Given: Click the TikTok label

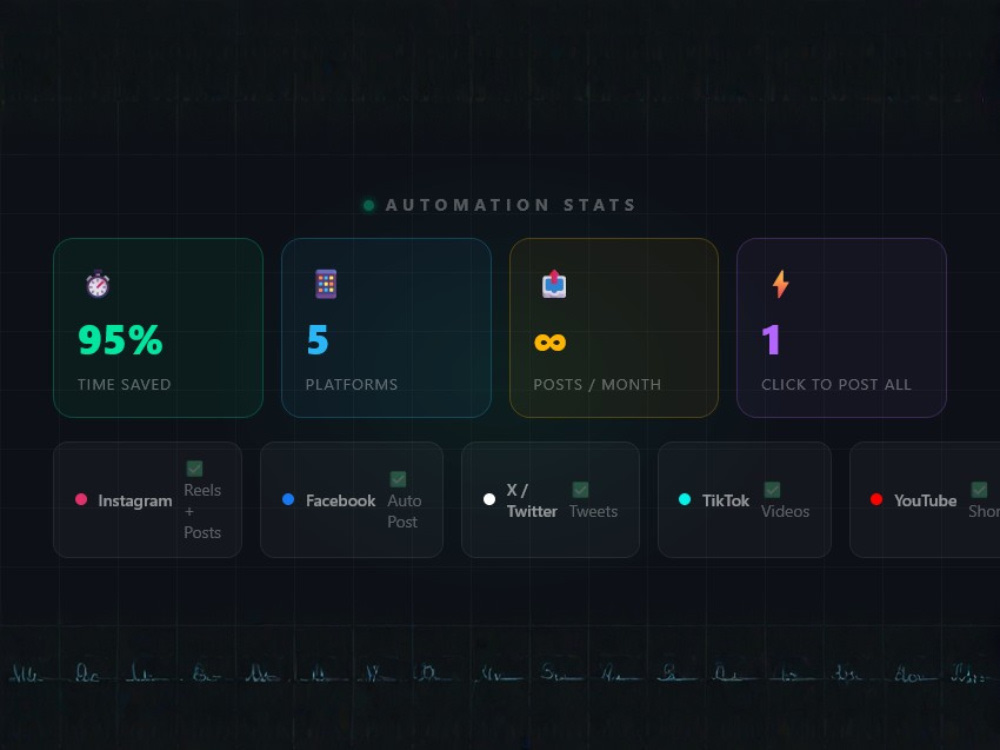Looking at the screenshot, I should pyautogui.click(x=726, y=501).
